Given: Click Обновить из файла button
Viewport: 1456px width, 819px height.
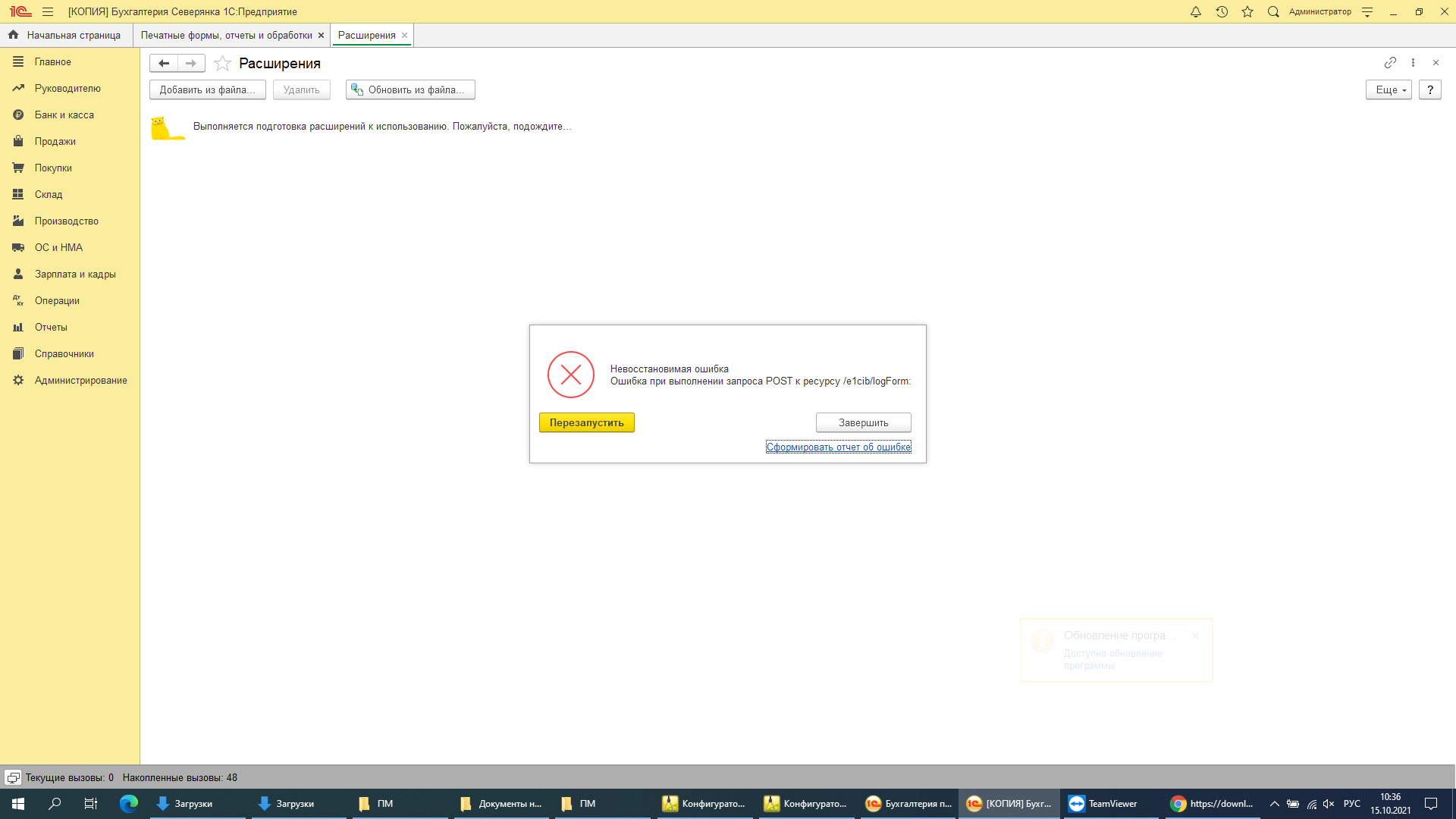Looking at the screenshot, I should click(410, 89).
